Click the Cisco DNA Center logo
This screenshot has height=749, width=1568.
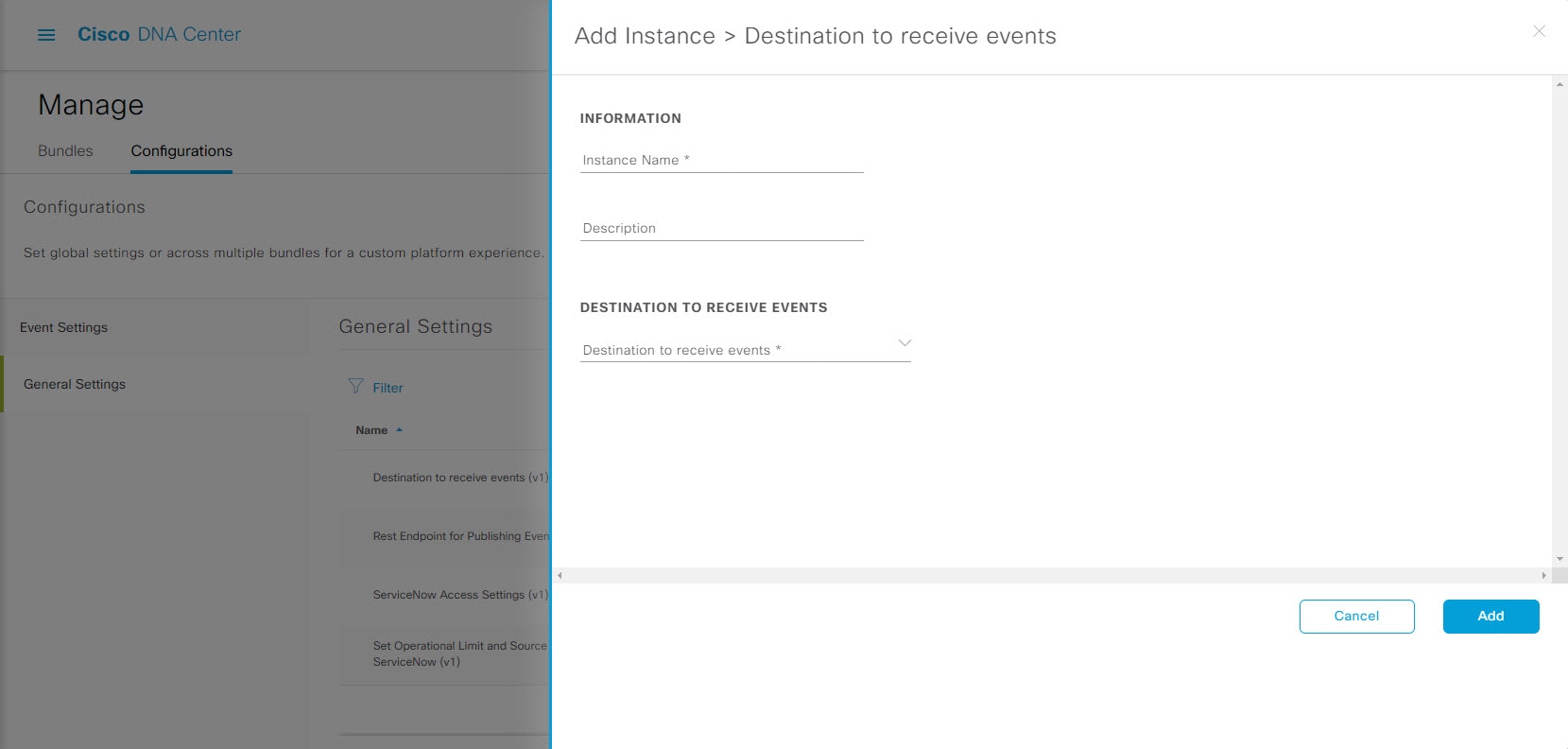point(159,35)
